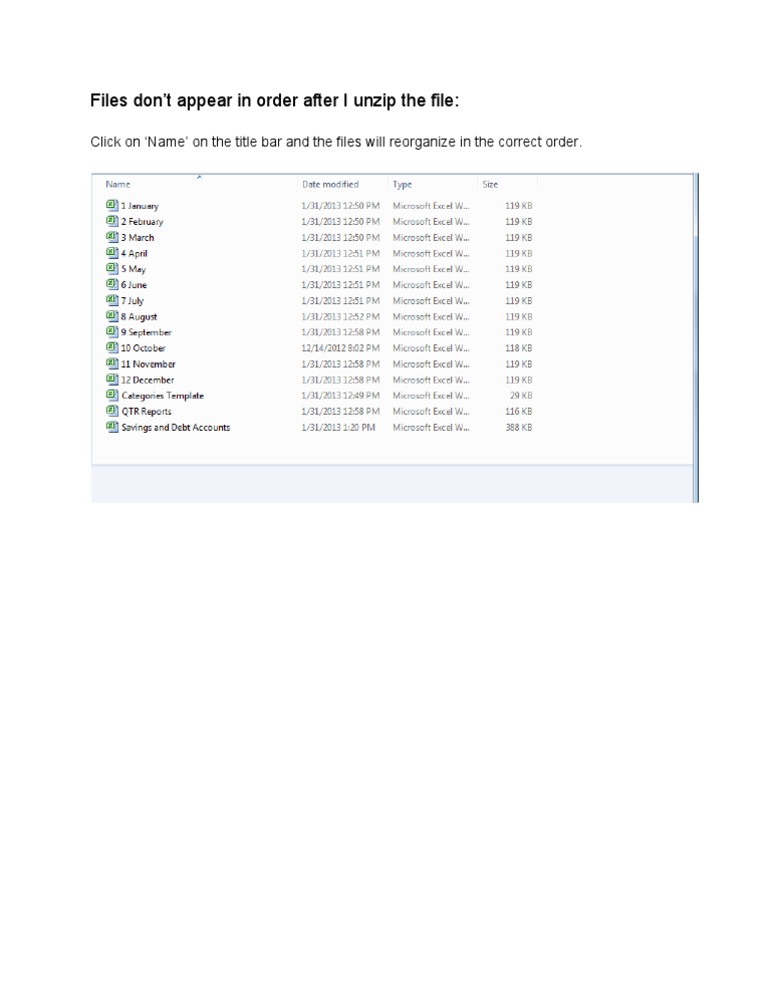Select the file named 6 June

point(134,285)
